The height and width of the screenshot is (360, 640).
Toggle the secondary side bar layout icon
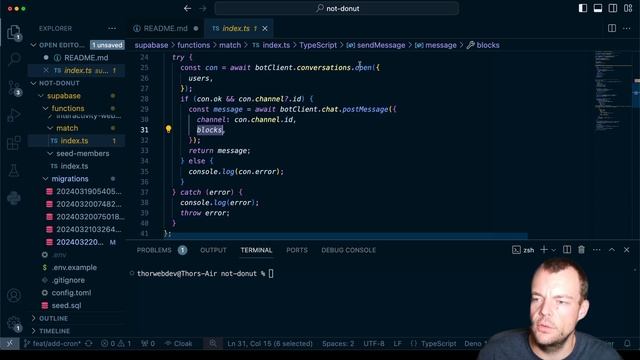[613, 8]
